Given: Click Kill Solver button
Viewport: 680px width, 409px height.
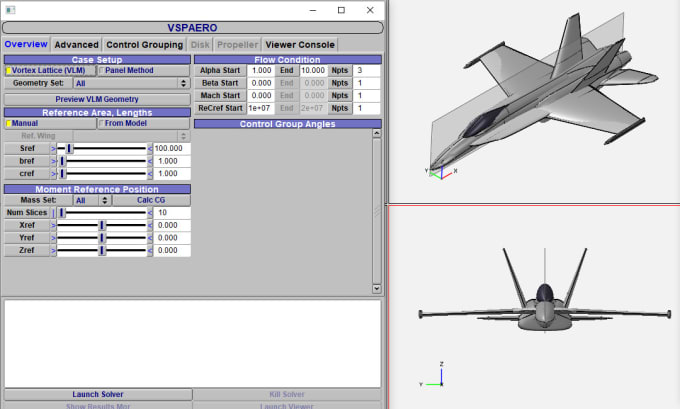Looking at the screenshot, I should click(x=287, y=394).
